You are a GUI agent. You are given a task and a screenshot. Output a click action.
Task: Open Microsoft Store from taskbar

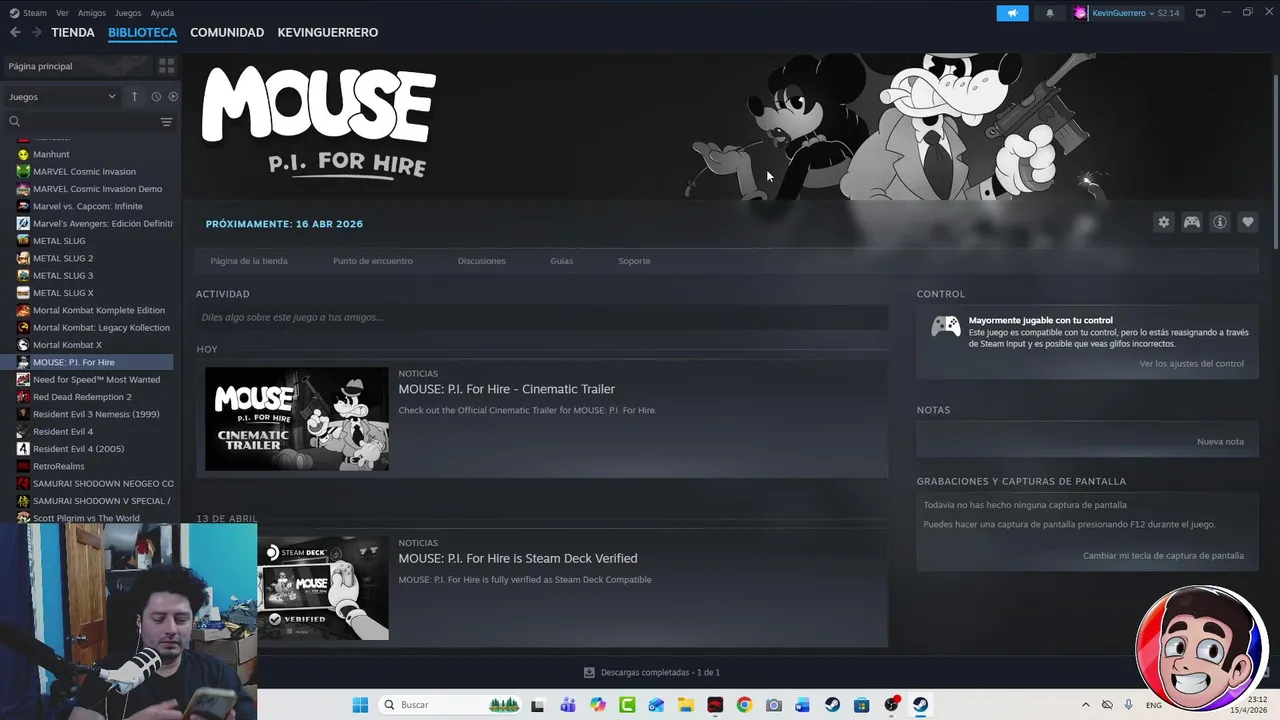click(861, 705)
